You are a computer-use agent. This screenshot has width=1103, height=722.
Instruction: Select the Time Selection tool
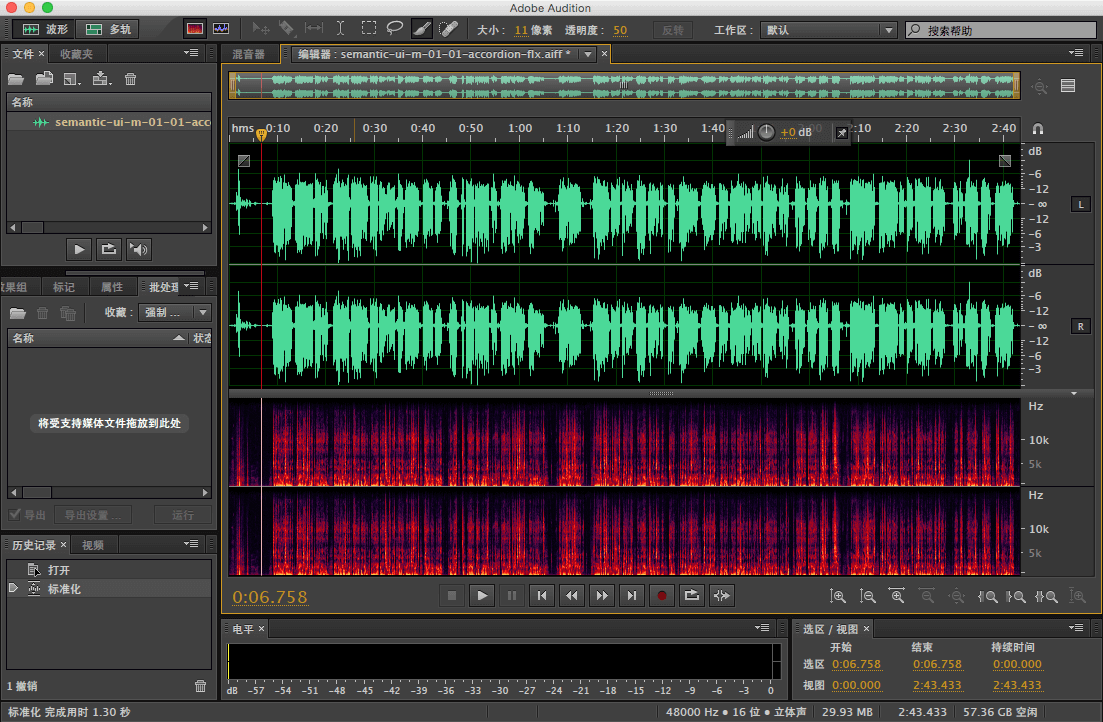pos(340,29)
